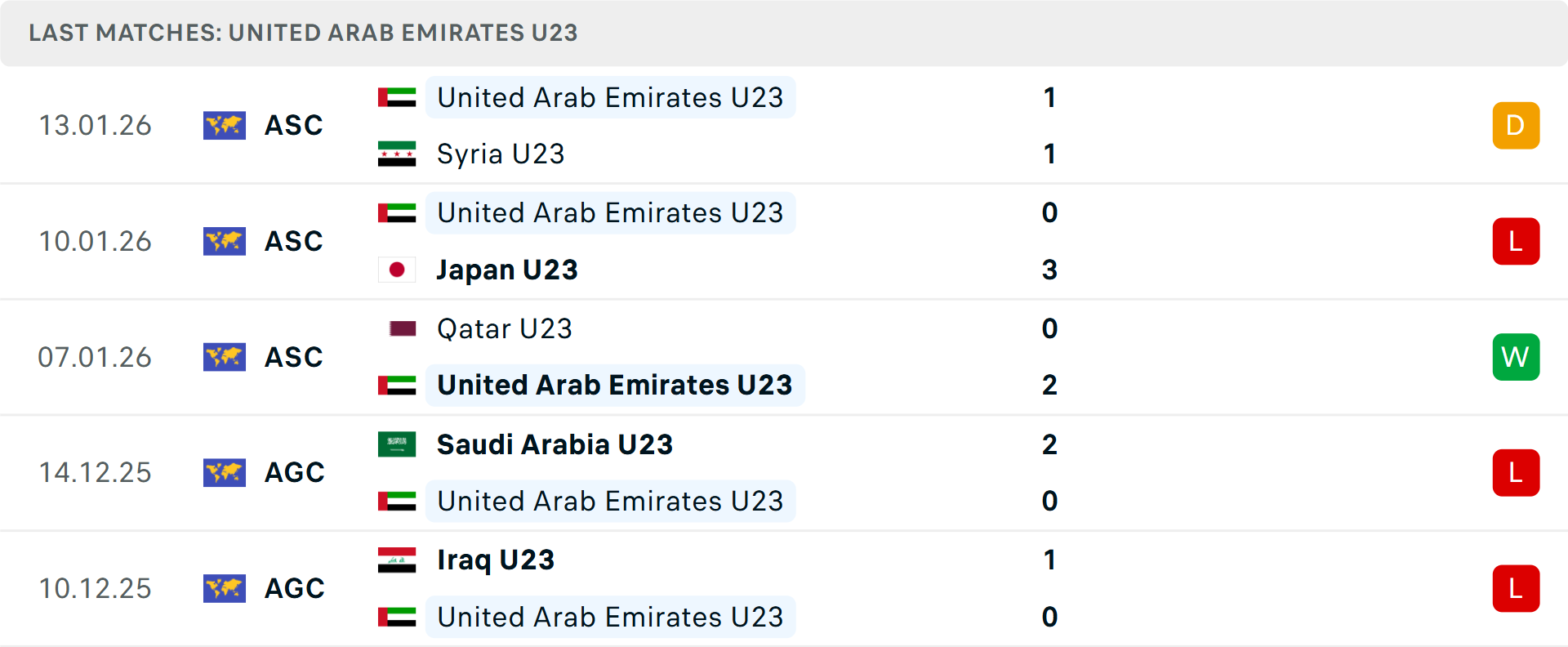Open the Syria U23 team link
The image size is (1568, 647).
pyautogui.click(x=501, y=154)
